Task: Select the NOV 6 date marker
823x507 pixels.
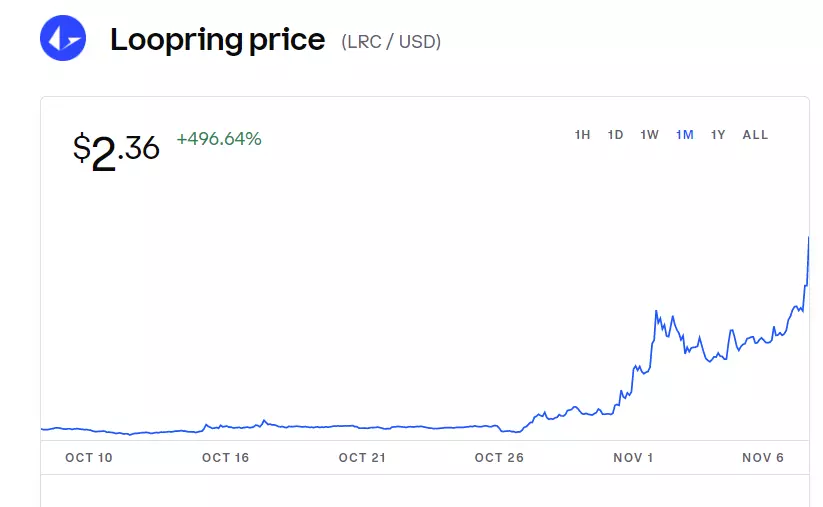Action: coord(763,458)
